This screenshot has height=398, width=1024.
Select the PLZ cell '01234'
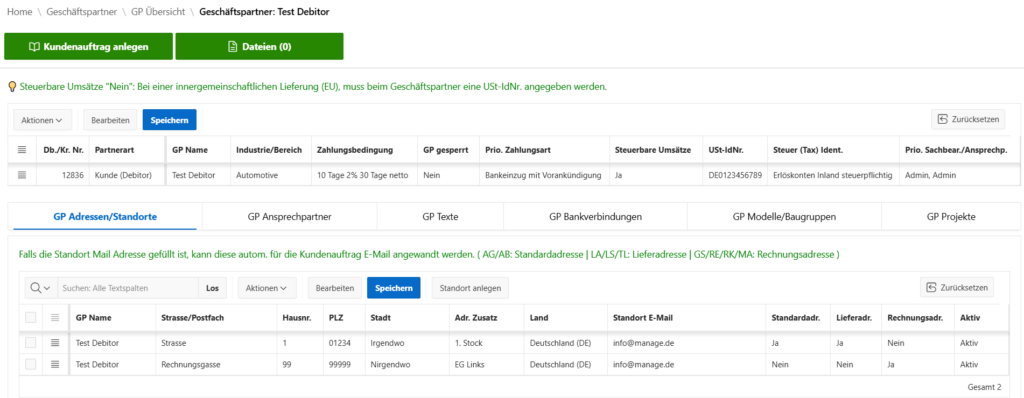(344, 342)
